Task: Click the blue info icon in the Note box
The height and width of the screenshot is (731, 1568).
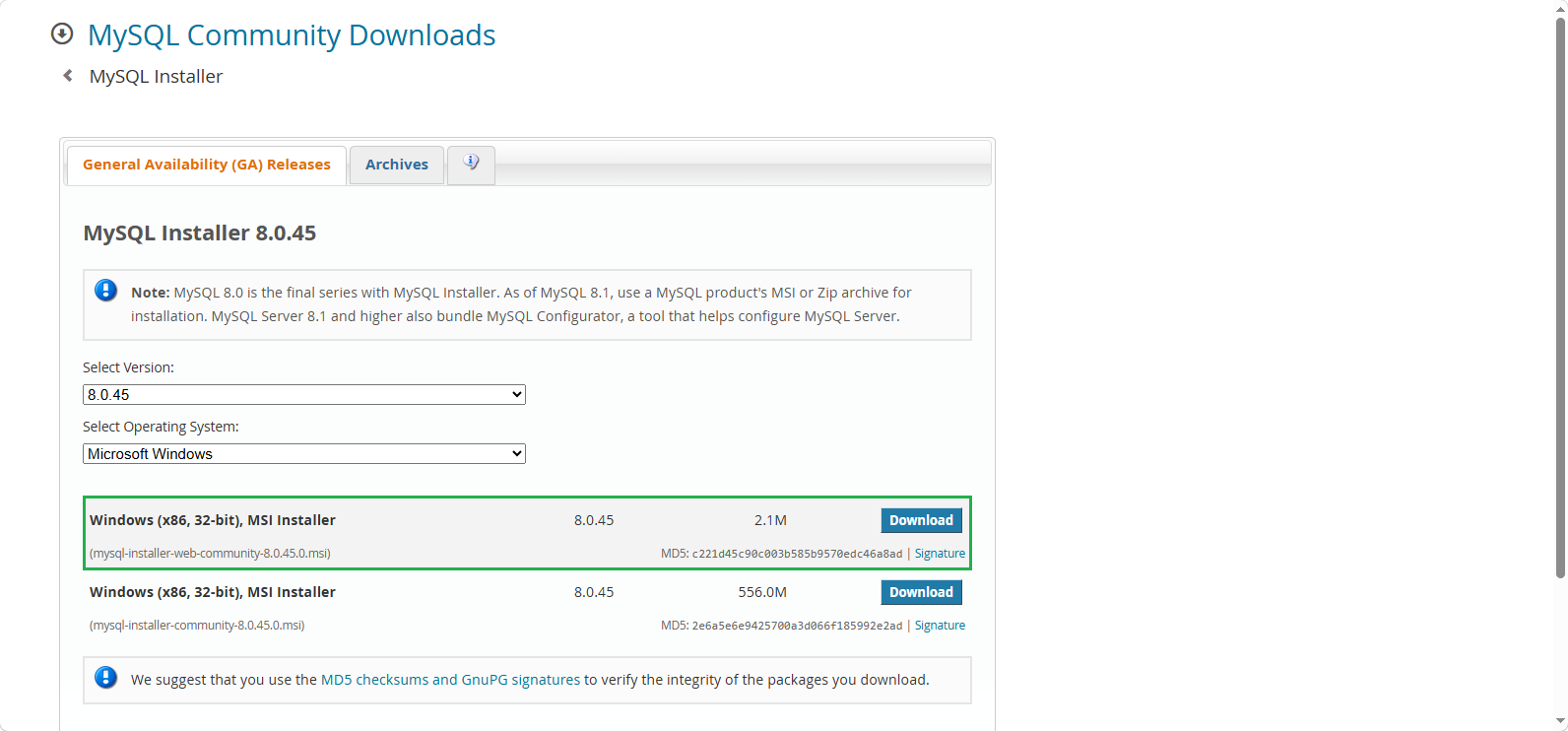Action: pyautogui.click(x=105, y=291)
